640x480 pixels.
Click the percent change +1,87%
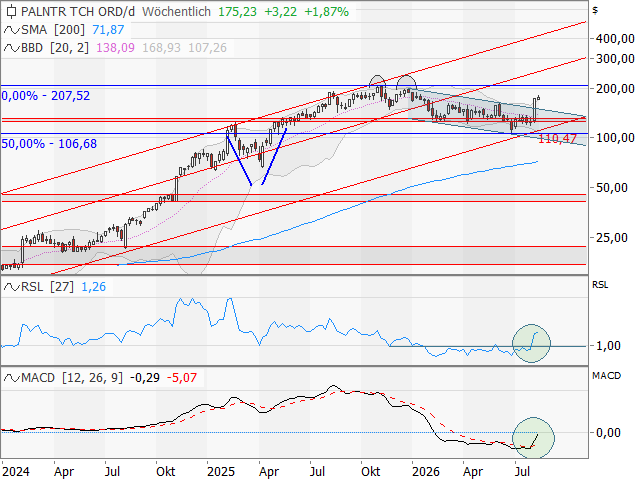click(327, 12)
